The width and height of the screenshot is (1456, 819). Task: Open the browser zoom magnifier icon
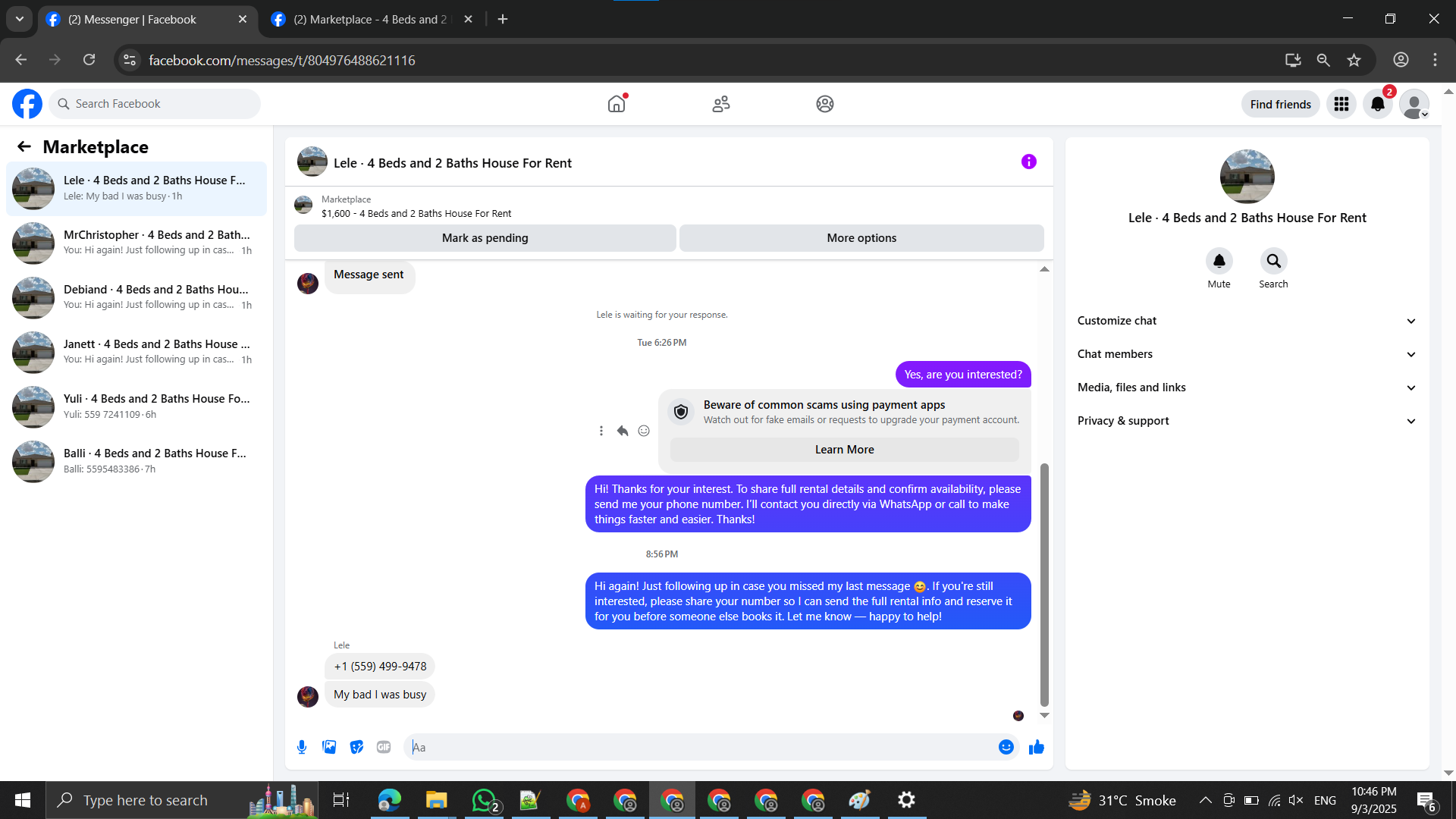[x=1323, y=60]
